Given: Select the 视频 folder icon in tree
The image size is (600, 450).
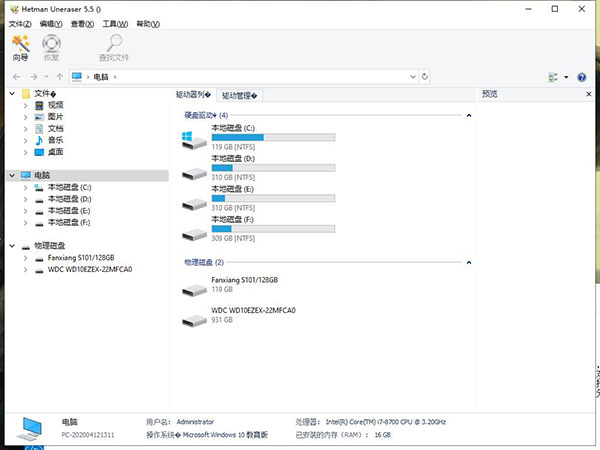Looking at the screenshot, I should pyautogui.click(x=39, y=105).
